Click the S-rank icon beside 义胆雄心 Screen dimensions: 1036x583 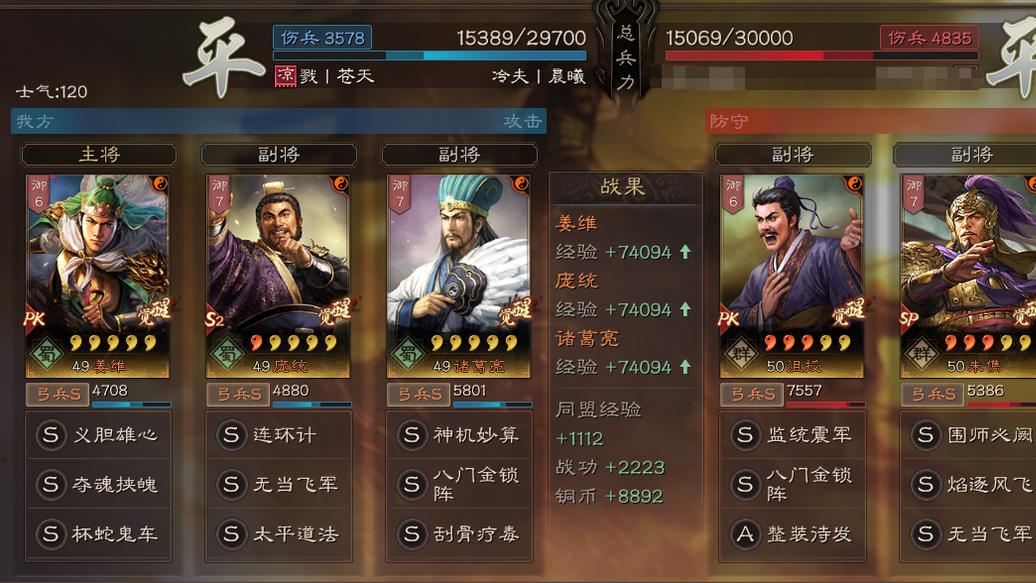coord(51,435)
